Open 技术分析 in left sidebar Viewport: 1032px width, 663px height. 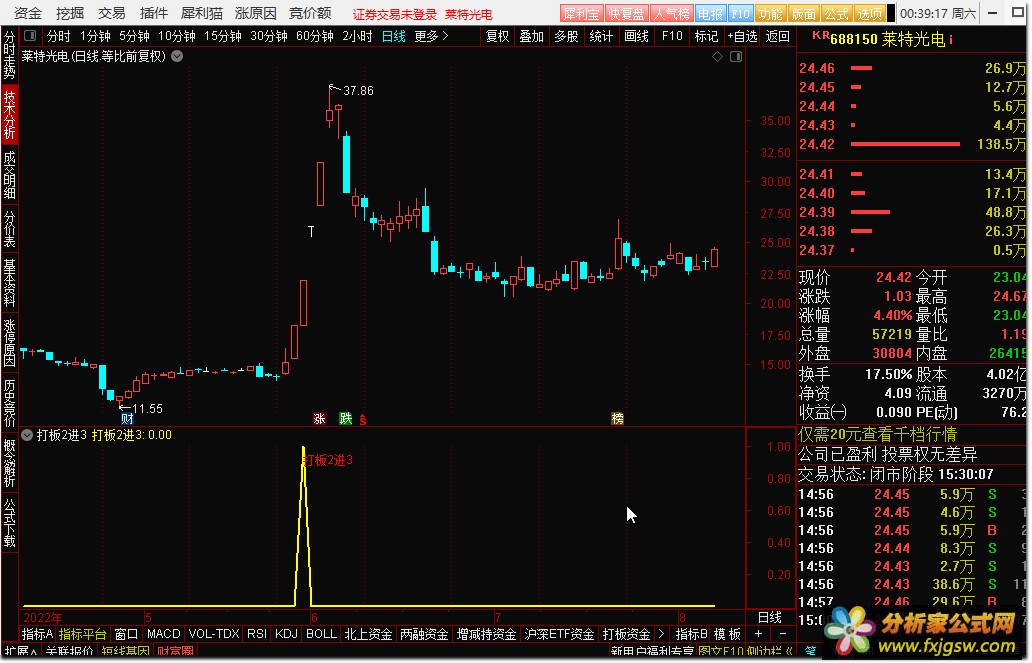pyautogui.click(x=9, y=115)
